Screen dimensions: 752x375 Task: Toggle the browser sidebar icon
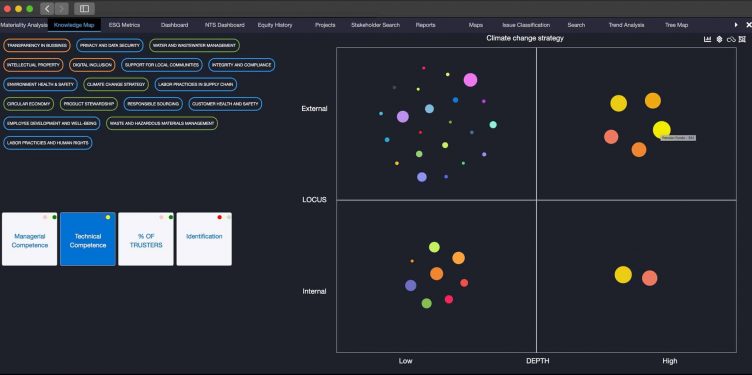pyautogui.click(x=84, y=9)
